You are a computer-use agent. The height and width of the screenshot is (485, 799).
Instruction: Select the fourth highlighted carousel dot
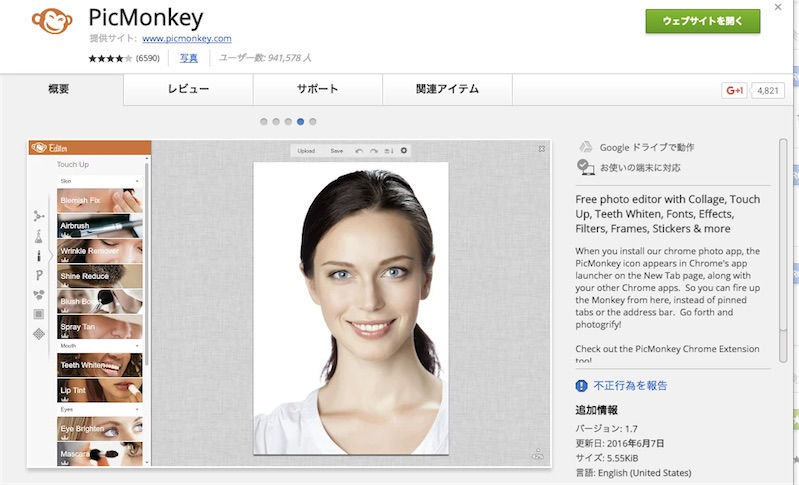300,121
